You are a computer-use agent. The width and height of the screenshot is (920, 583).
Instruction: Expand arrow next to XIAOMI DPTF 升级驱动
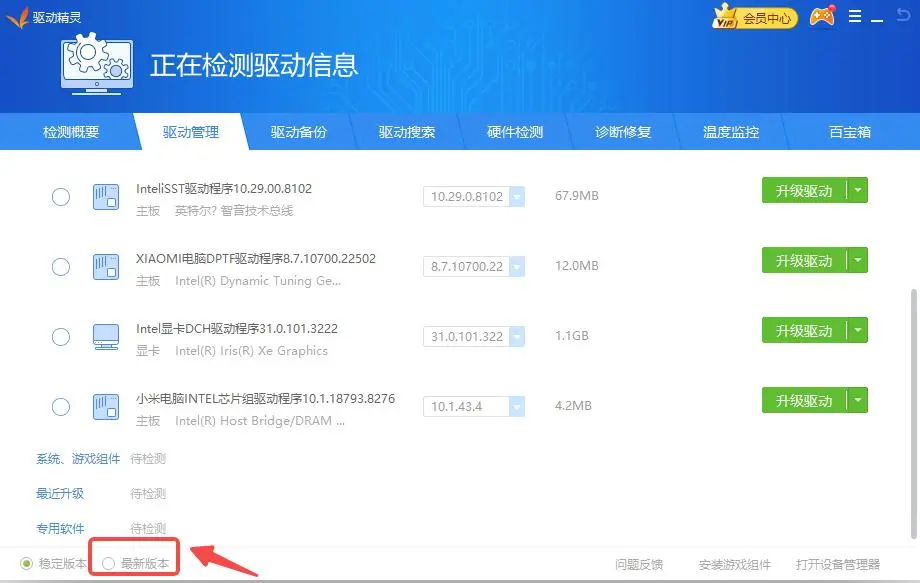857,260
